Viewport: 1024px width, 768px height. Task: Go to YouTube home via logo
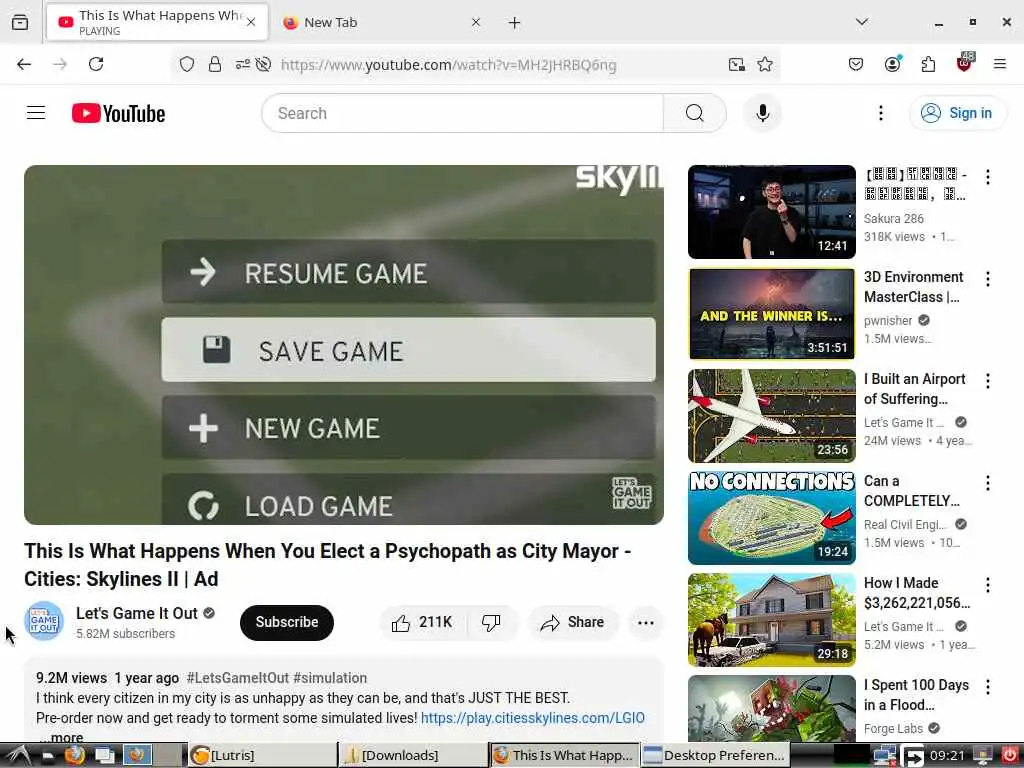point(118,114)
